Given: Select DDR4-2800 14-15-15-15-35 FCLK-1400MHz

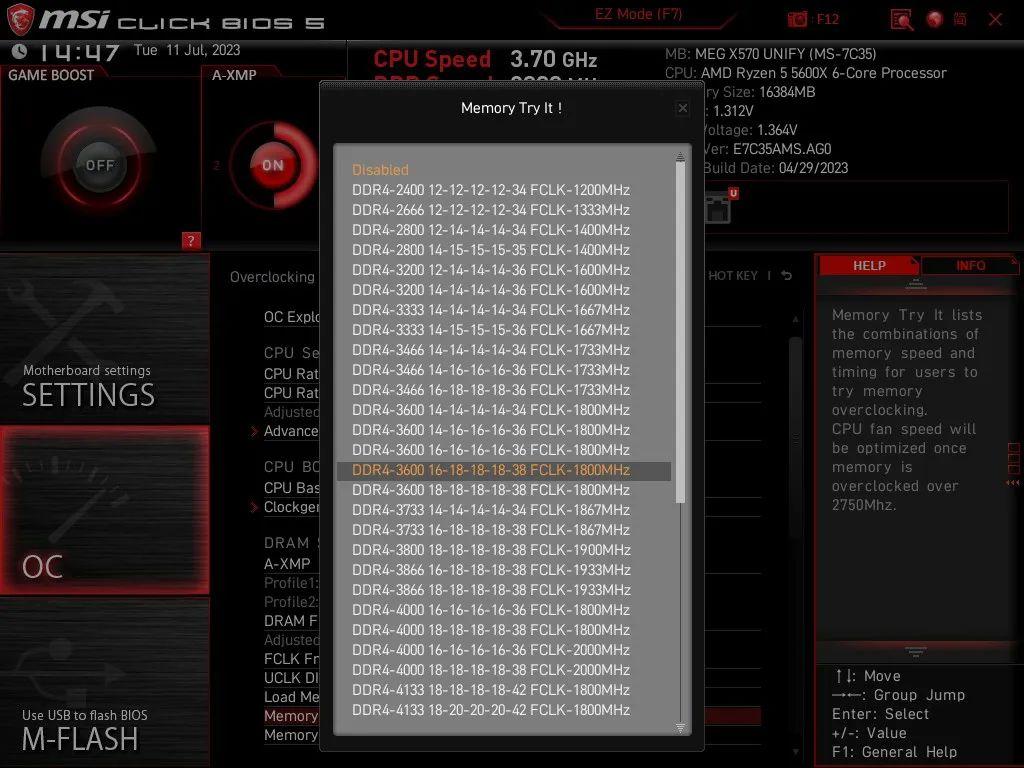Looking at the screenshot, I should tap(490, 250).
